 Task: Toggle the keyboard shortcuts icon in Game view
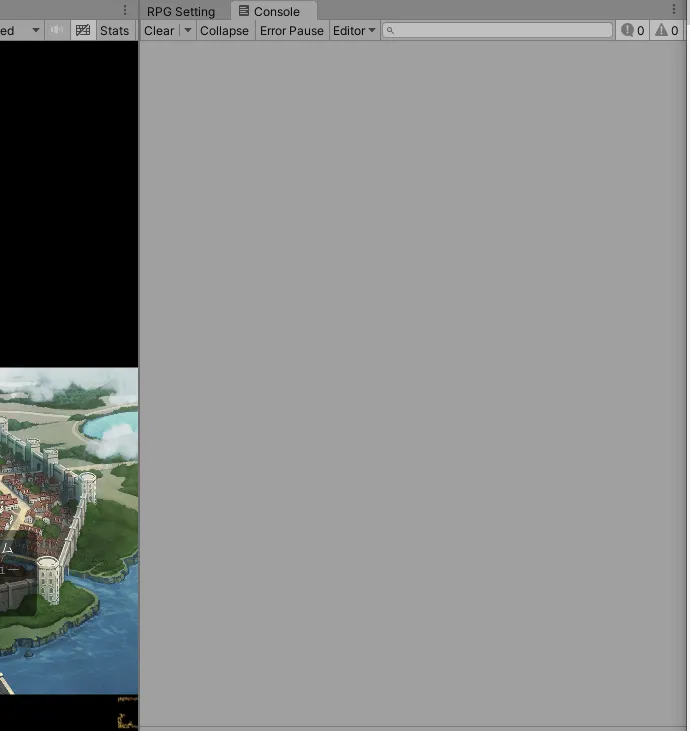click(x=83, y=30)
